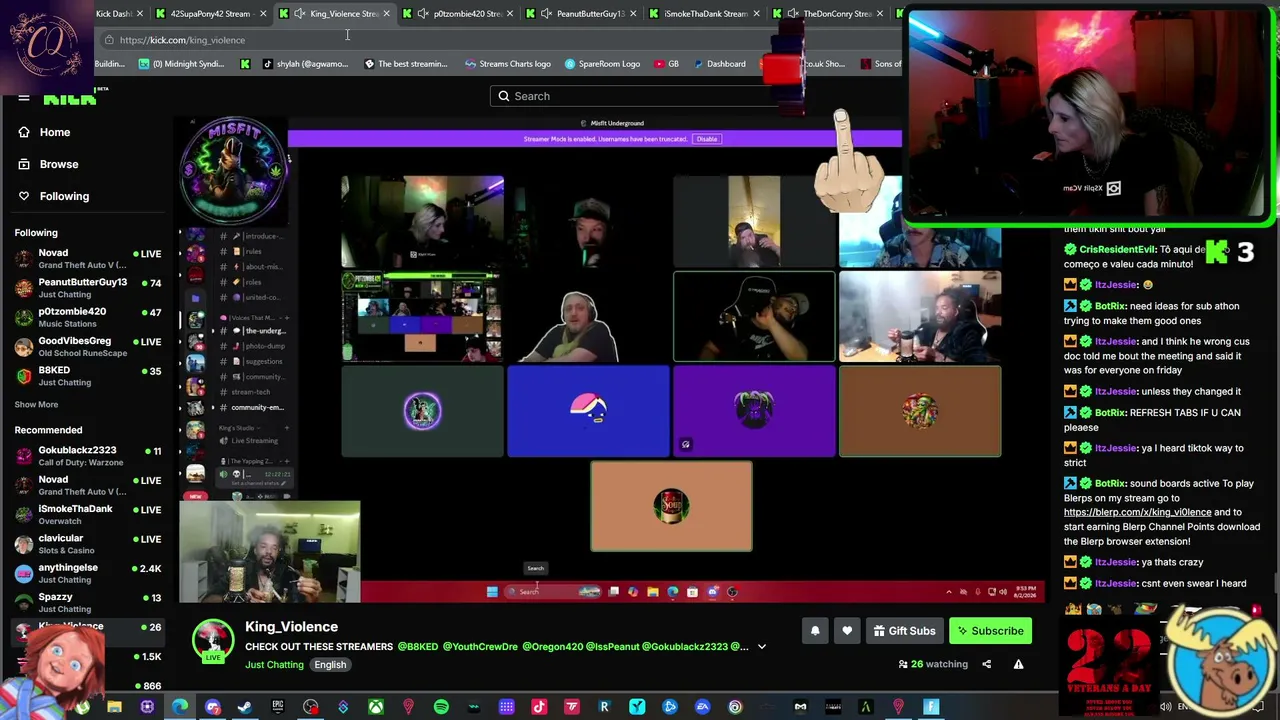The image size is (1280, 720).
Task: Open Gokublackz2323 in Recommended list
Action: (x=88, y=456)
